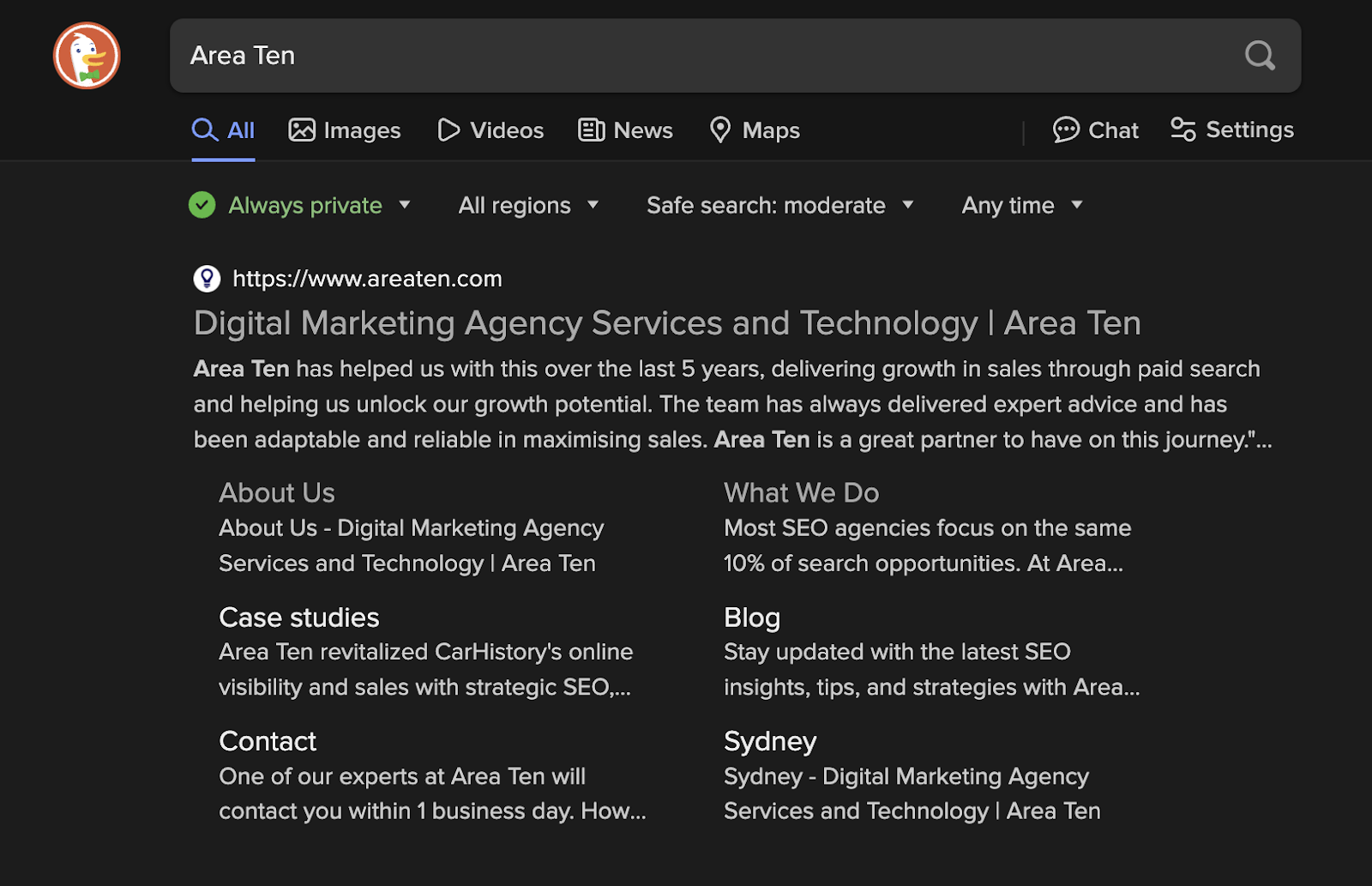Click the DuckDuckGo logo

87,56
